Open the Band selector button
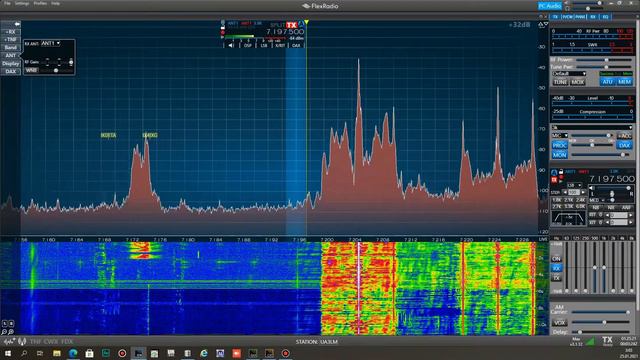640x360 pixels. 10,47
